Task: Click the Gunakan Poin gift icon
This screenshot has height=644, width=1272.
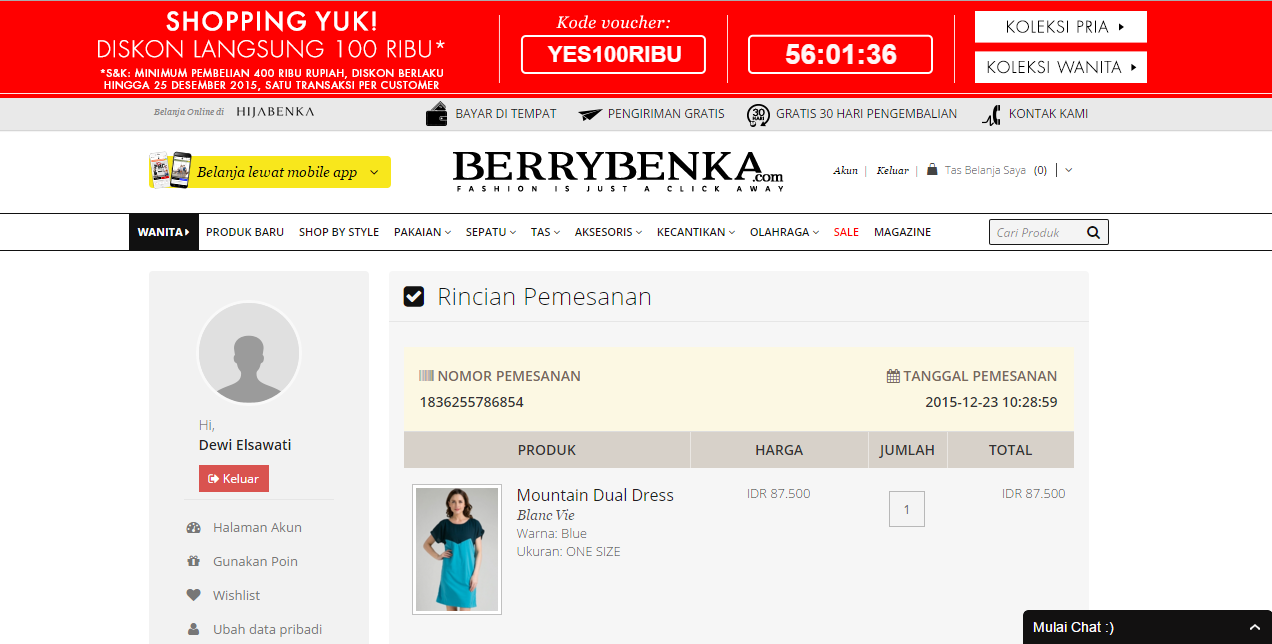Action: [194, 562]
